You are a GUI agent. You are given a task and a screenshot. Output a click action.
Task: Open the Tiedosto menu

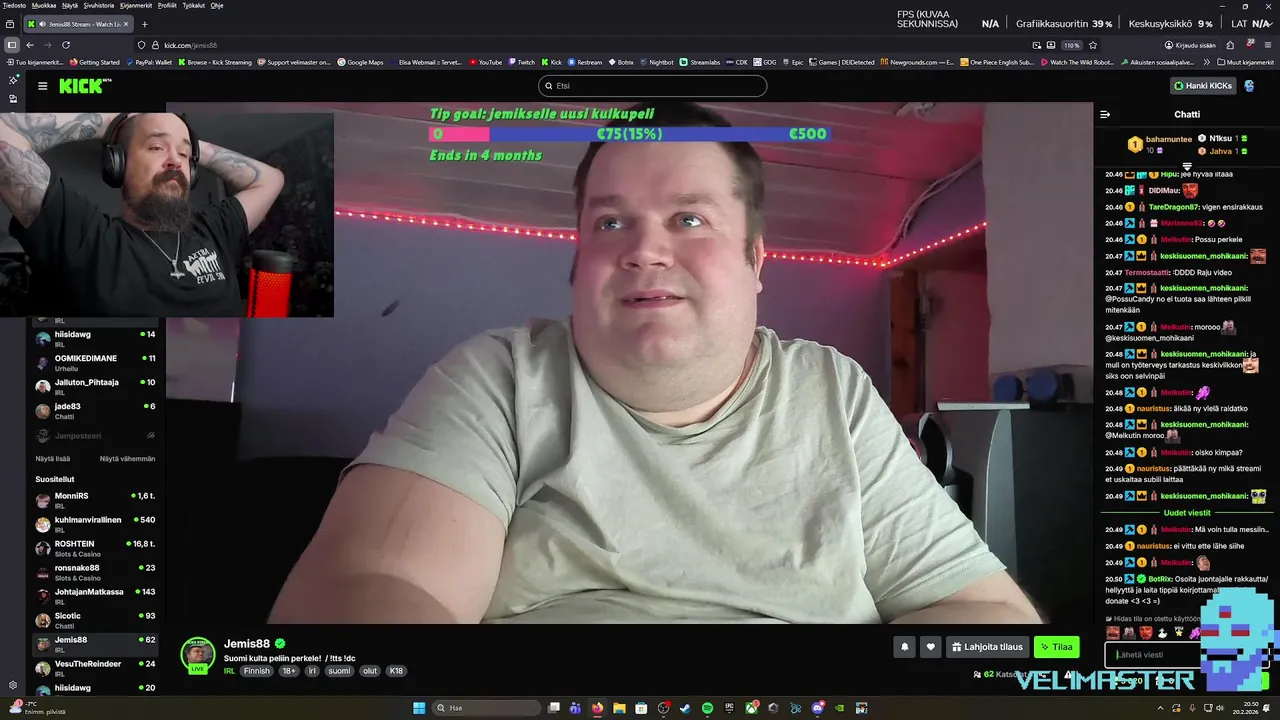pyautogui.click(x=14, y=5)
